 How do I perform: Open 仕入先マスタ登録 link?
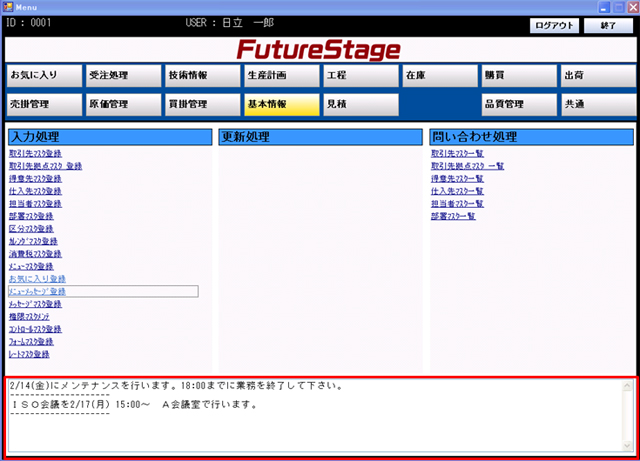[x=35, y=191]
